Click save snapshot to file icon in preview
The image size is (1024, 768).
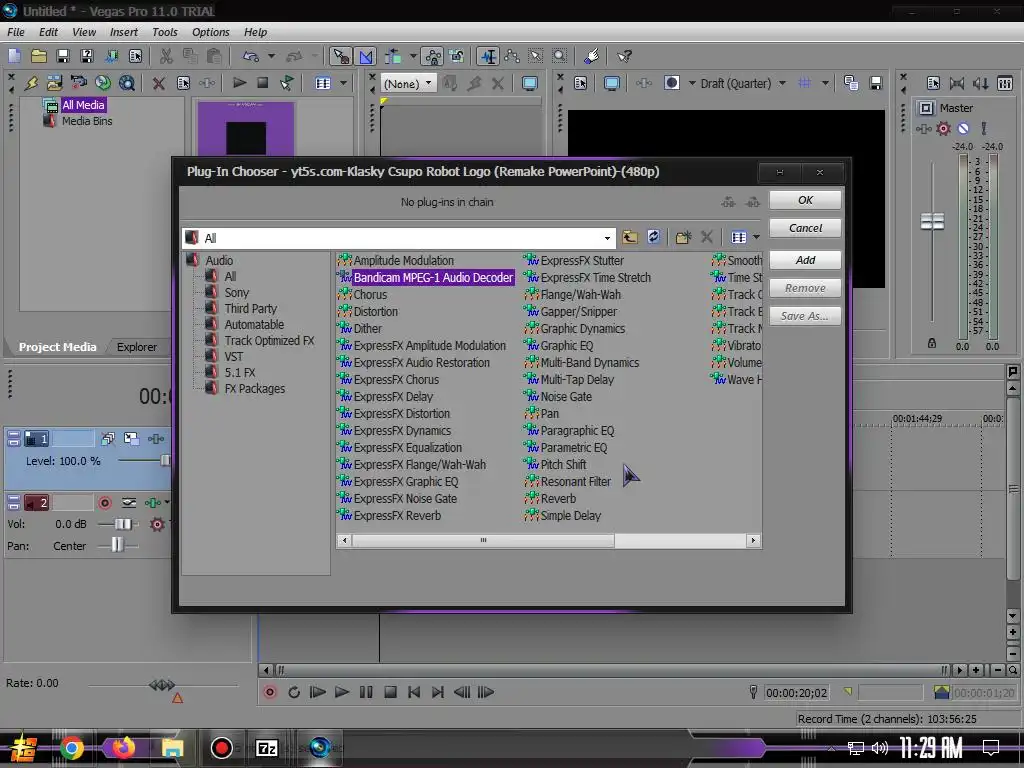876,83
